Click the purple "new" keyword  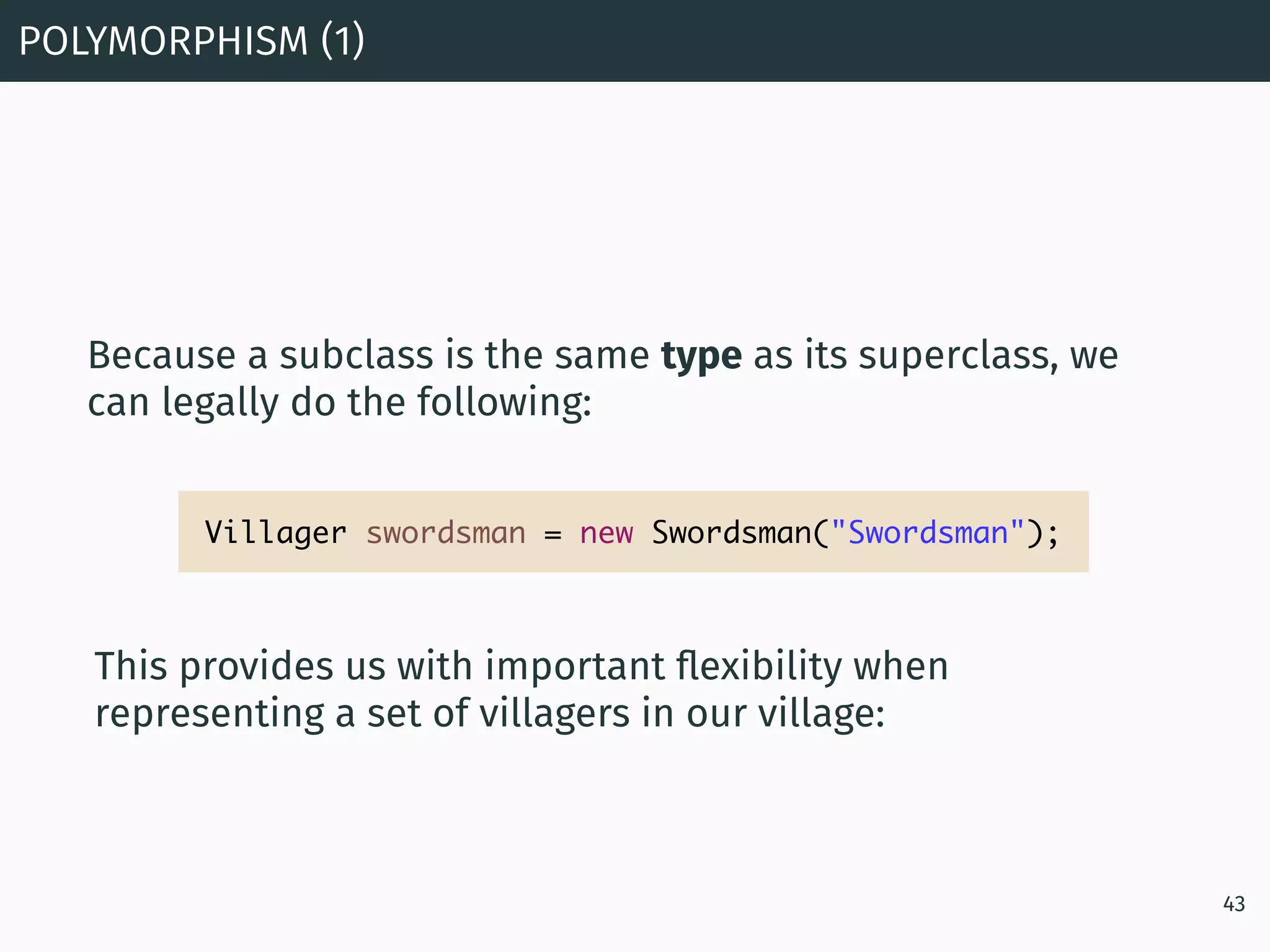click(x=606, y=534)
